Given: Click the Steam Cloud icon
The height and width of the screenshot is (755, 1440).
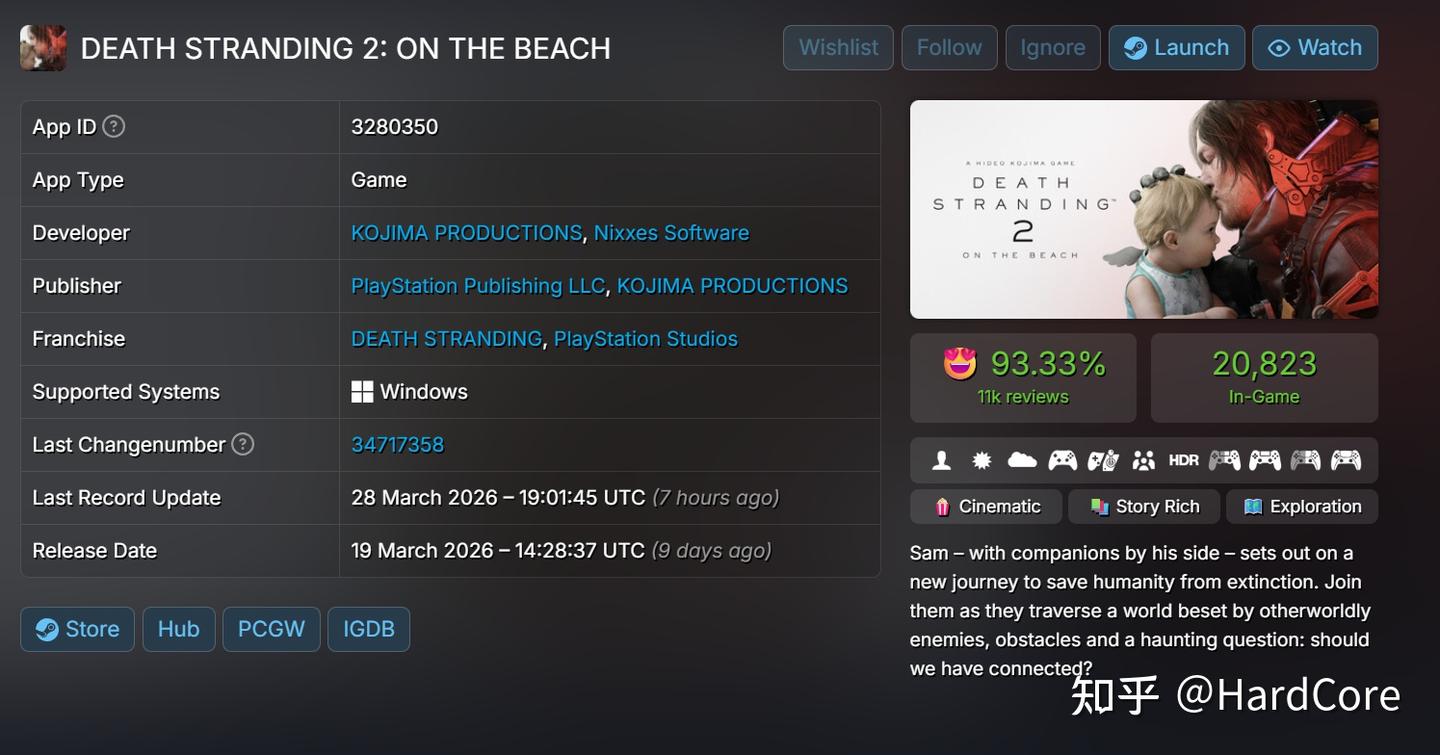Looking at the screenshot, I should pyautogui.click(x=1022, y=460).
